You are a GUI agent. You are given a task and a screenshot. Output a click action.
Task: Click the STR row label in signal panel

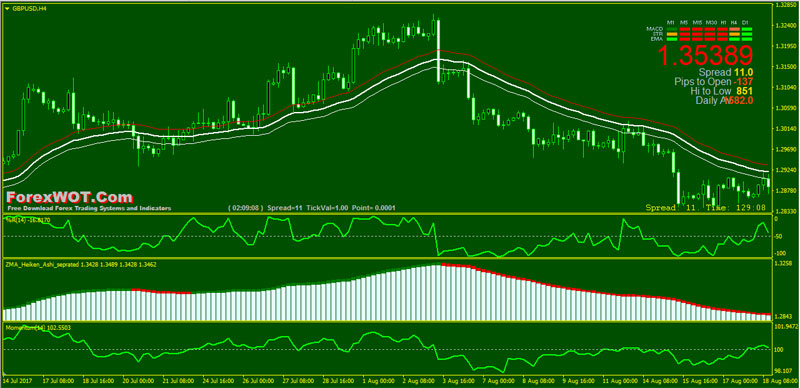[658, 34]
